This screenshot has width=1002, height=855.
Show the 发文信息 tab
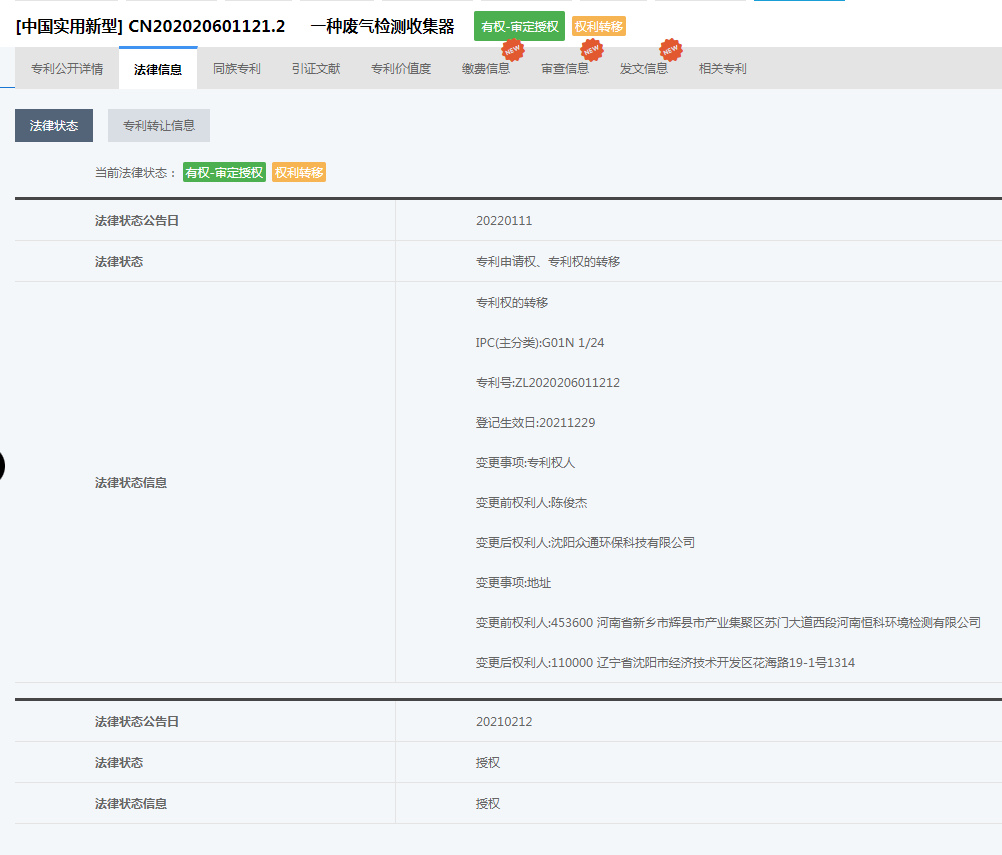click(644, 69)
